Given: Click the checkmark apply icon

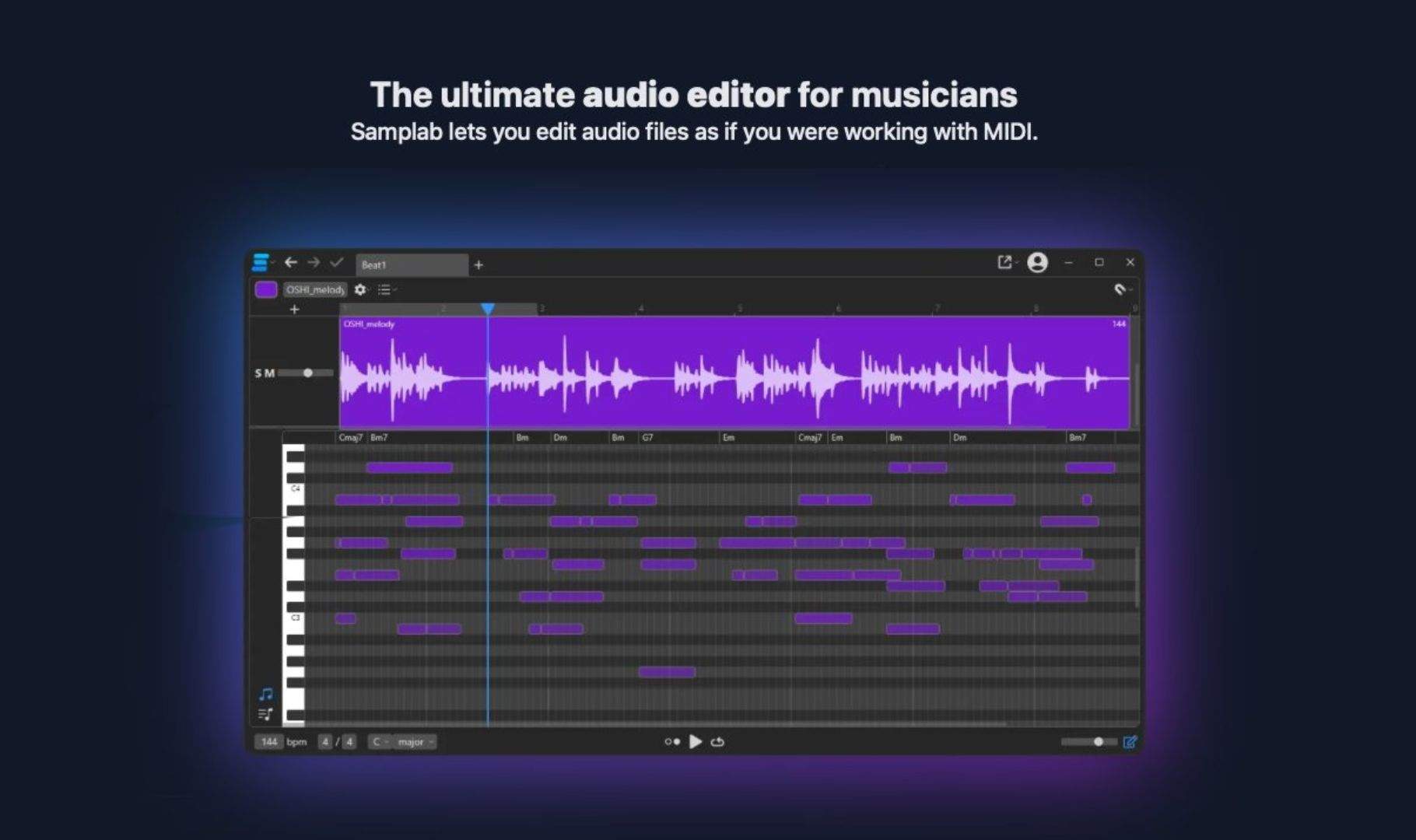Looking at the screenshot, I should point(336,263).
